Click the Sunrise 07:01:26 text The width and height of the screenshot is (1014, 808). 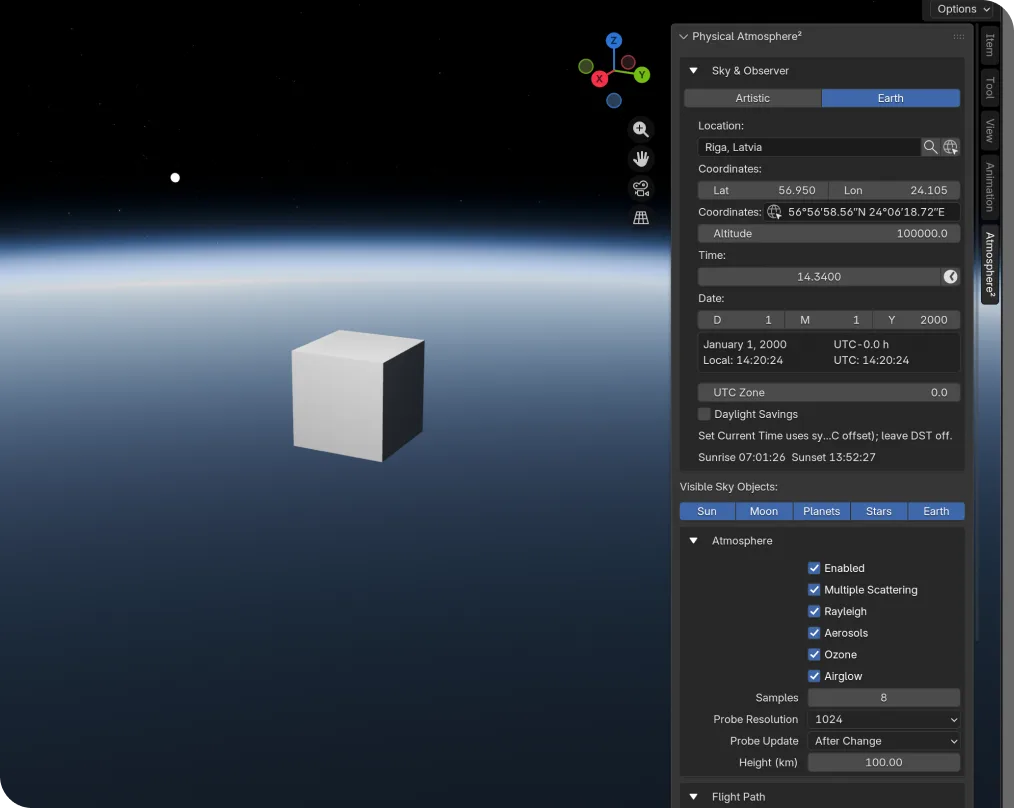point(742,457)
